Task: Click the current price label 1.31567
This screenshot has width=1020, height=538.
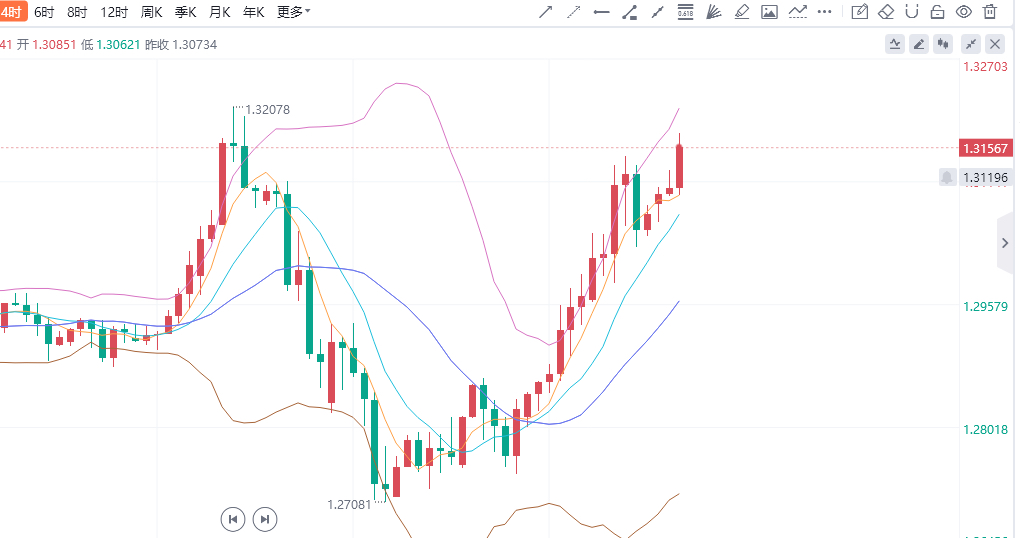Action: point(986,148)
